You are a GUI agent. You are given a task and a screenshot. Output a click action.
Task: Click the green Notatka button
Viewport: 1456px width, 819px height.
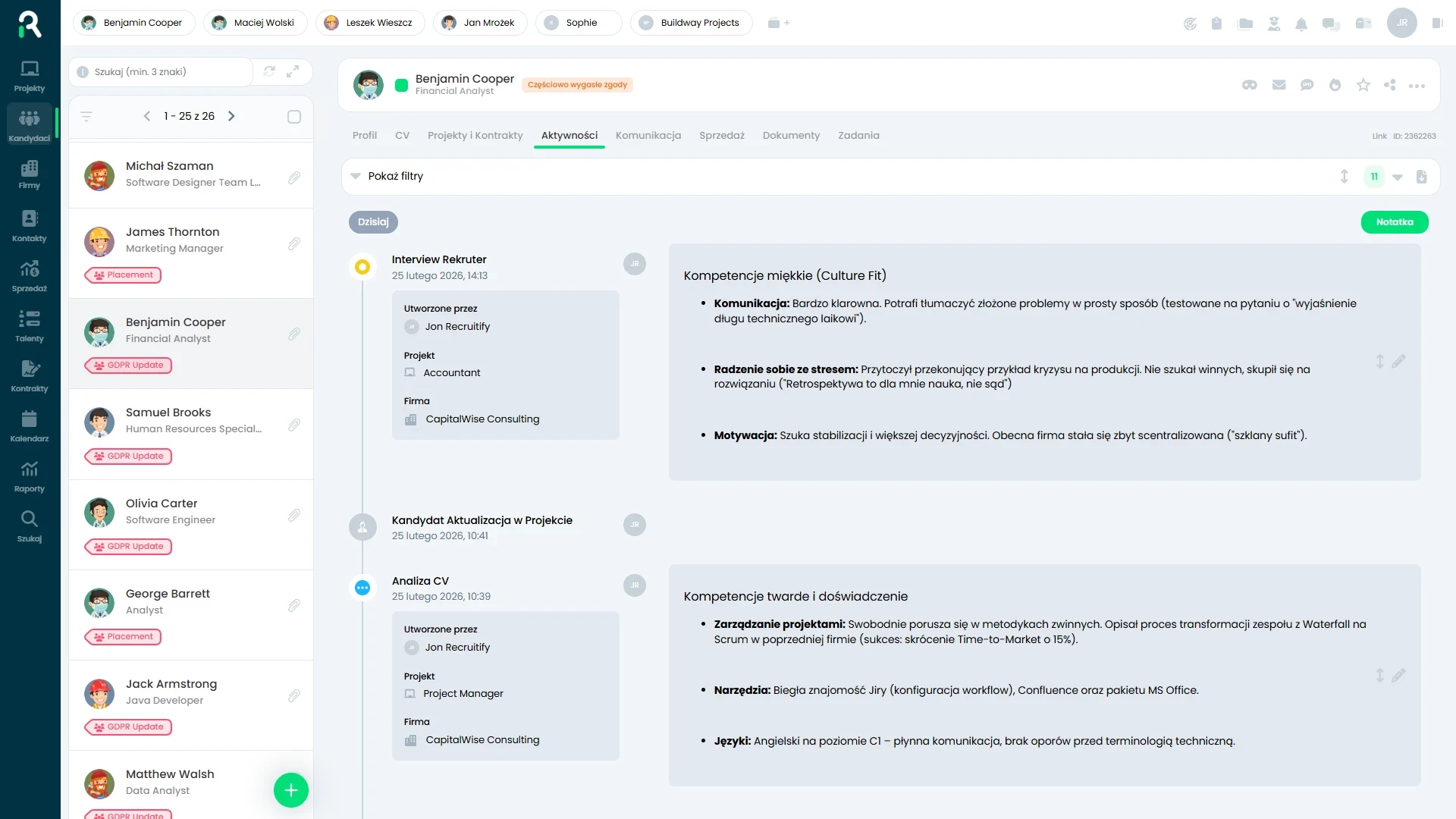(1394, 222)
